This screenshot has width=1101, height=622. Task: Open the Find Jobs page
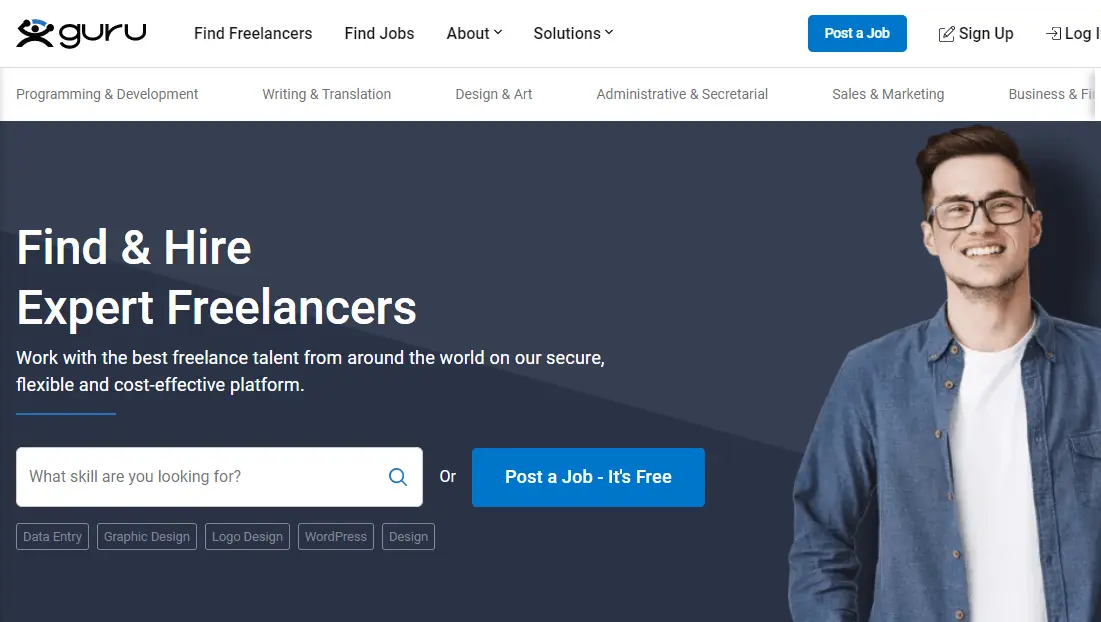[379, 33]
